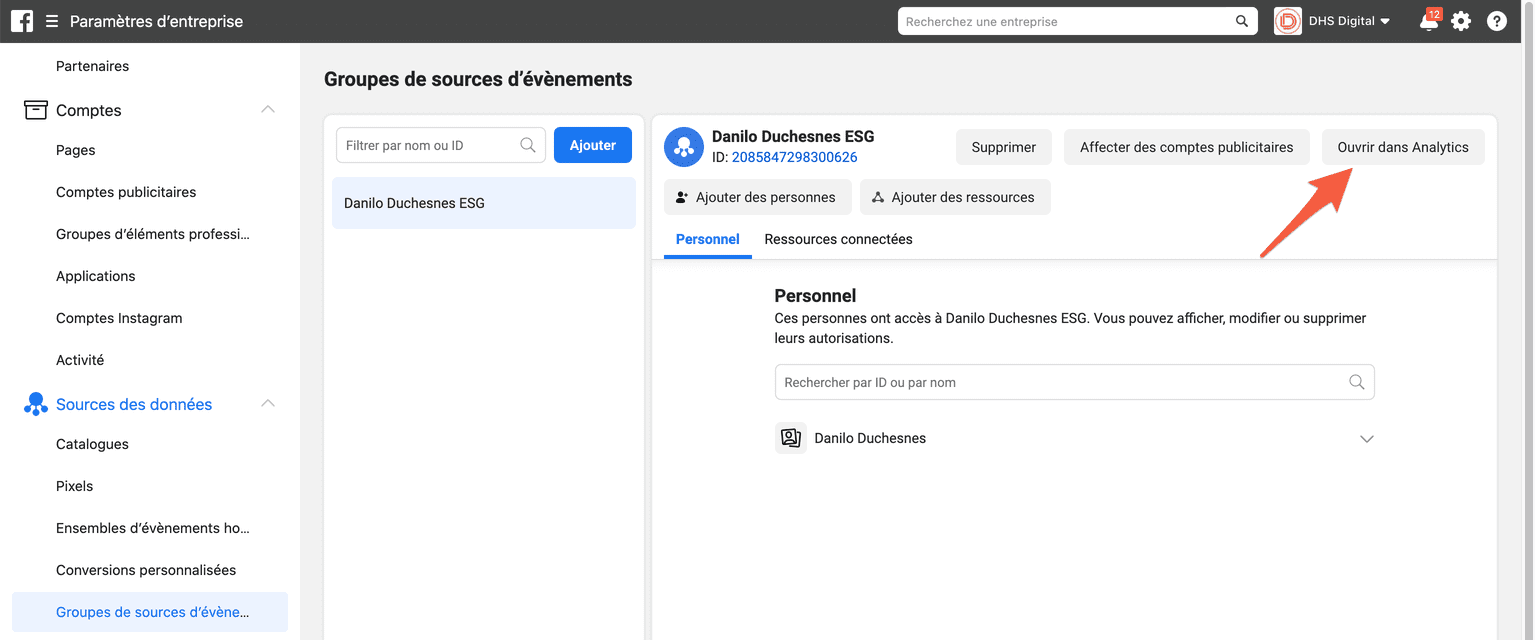Open the settings gear icon
1535x640 pixels.
[1461, 21]
